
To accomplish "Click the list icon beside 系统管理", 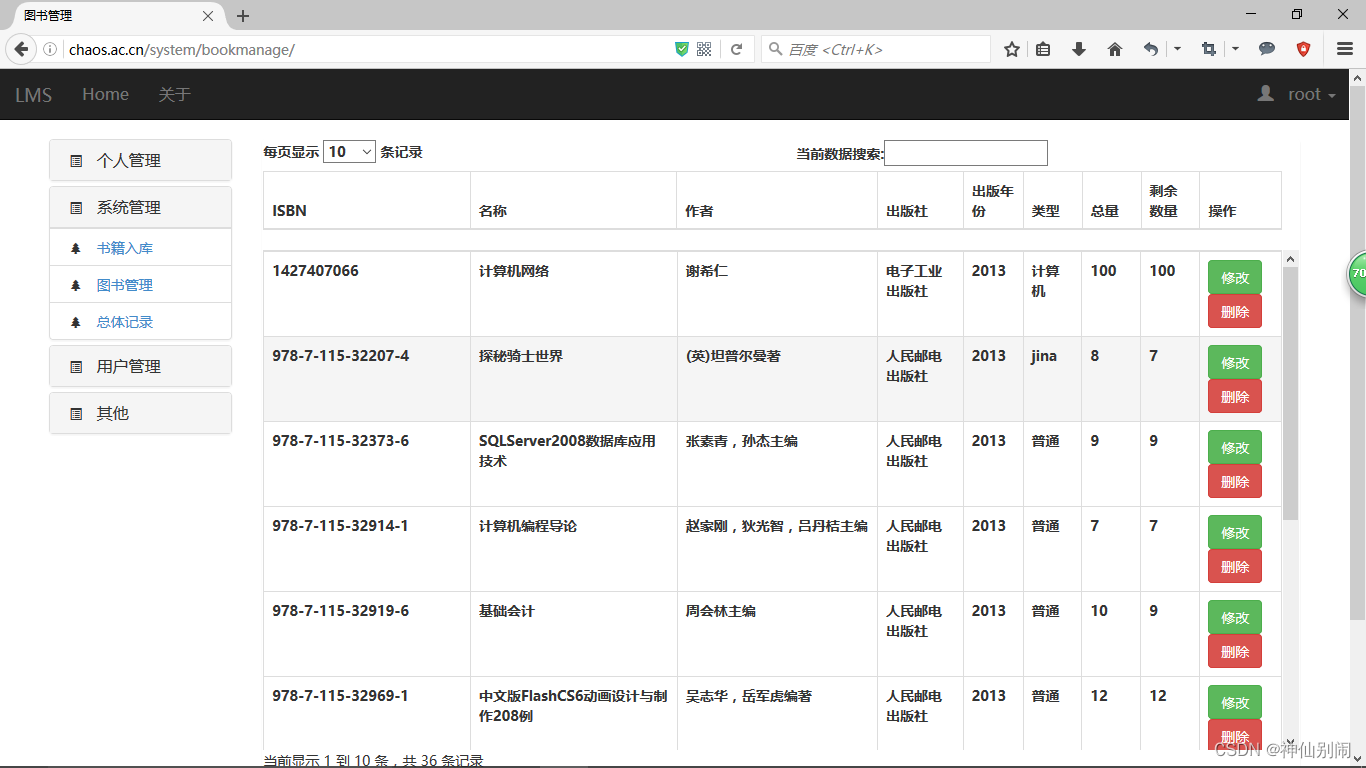I will point(76,208).
